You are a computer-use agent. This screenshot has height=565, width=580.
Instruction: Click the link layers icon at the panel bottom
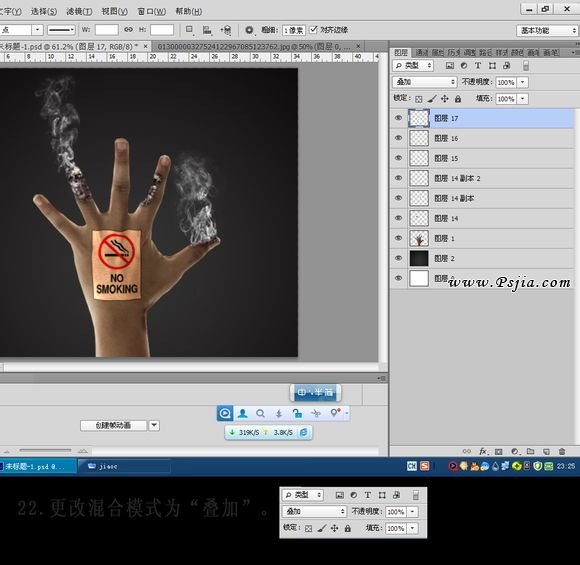tap(467, 451)
